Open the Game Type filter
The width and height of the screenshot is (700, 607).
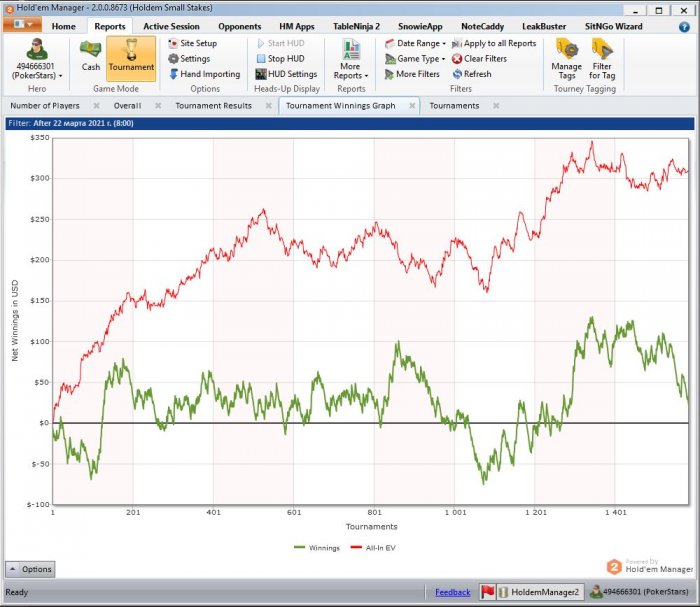pos(415,58)
